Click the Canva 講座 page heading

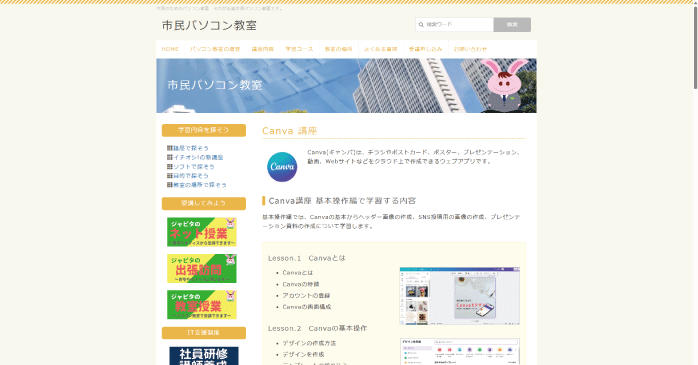tap(289, 131)
